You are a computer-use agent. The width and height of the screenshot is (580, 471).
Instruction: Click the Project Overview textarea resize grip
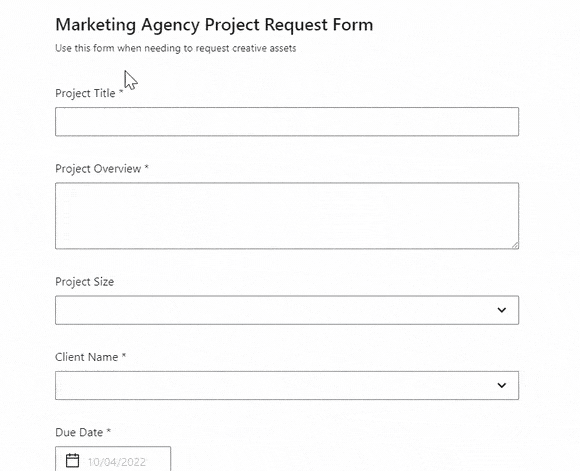pos(515,245)
